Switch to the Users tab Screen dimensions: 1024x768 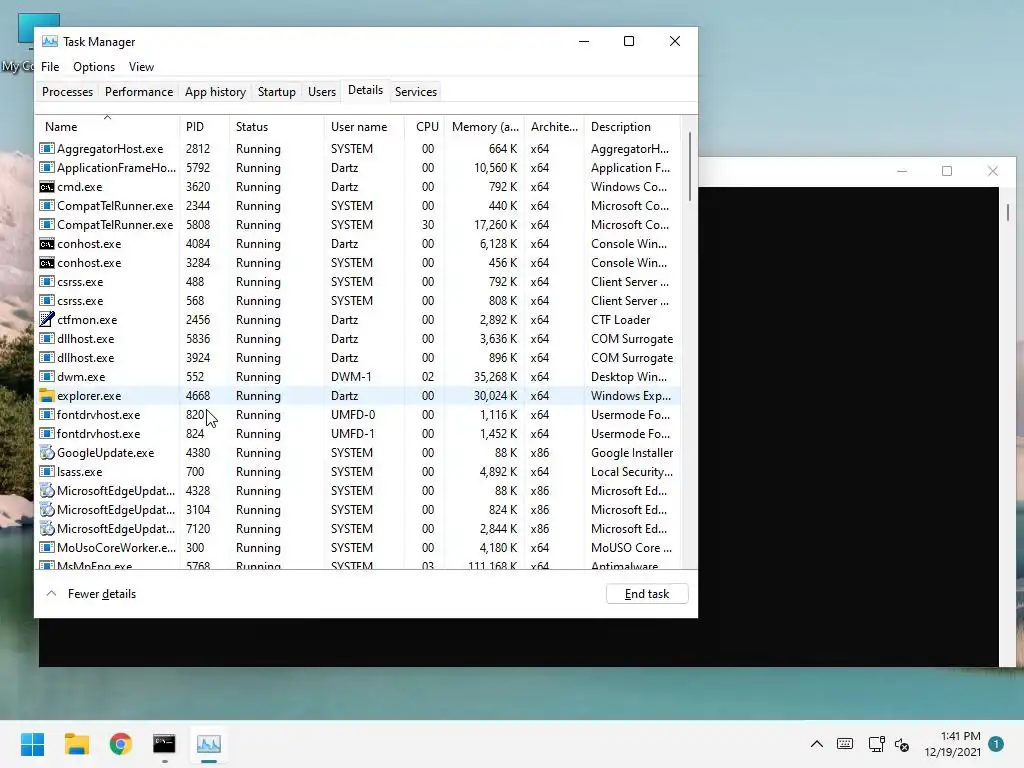[x=322, y=91]
